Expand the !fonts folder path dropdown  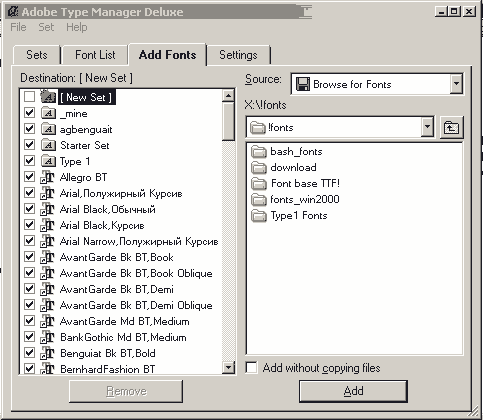427,127
